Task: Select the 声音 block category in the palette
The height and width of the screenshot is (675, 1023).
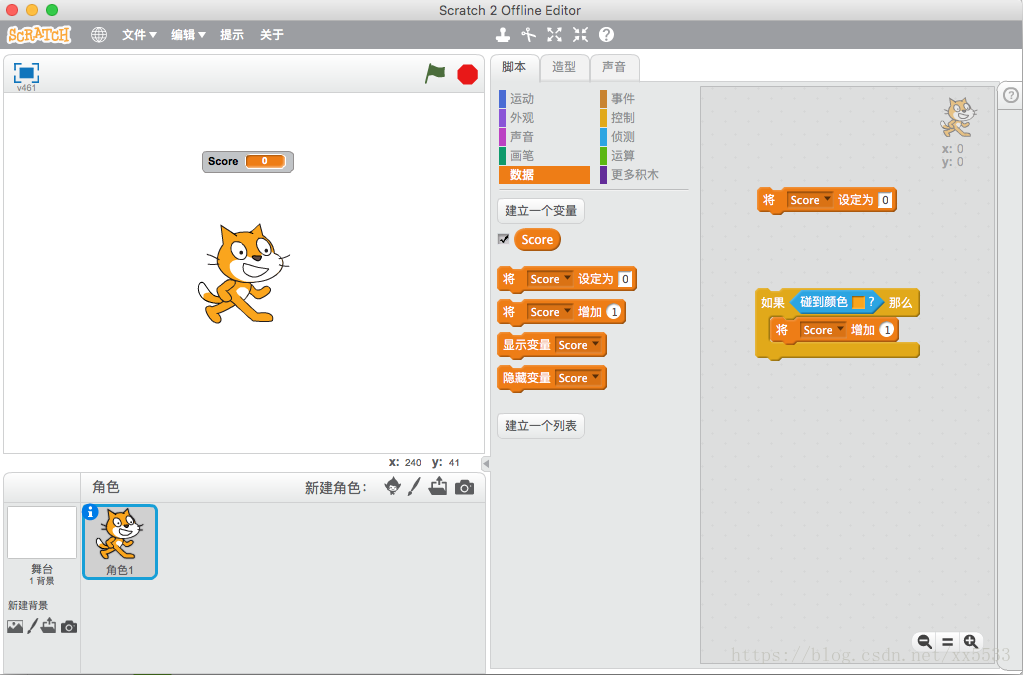Action: 544,136
